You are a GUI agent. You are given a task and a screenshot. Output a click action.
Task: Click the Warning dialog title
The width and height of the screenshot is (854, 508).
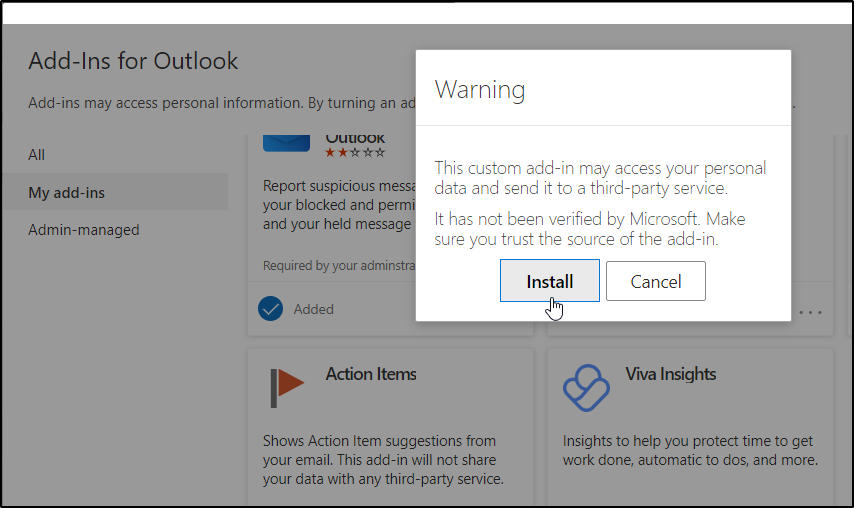coord(480,89)
